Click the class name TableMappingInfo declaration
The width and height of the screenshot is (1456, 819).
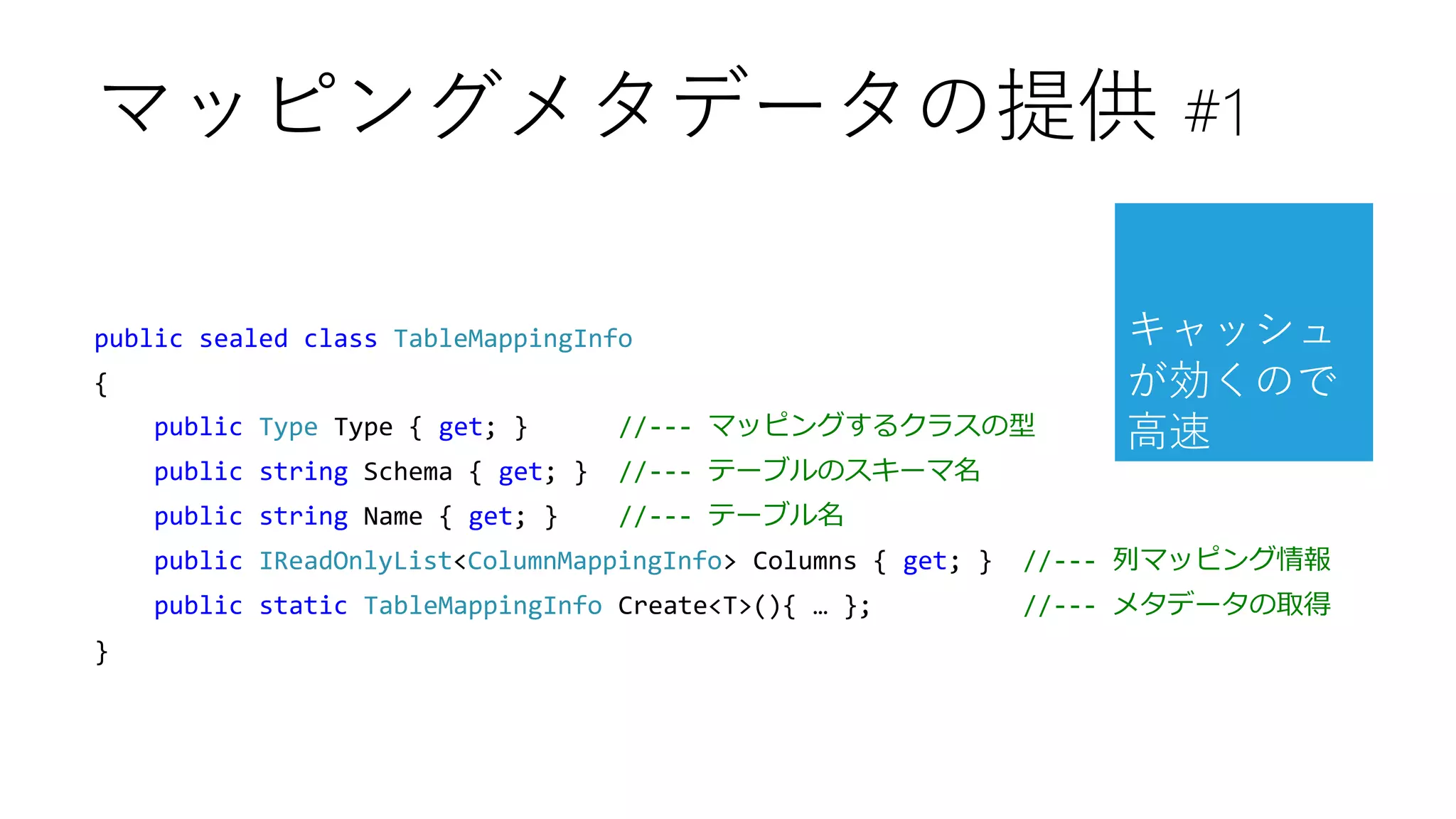(513, 338)
